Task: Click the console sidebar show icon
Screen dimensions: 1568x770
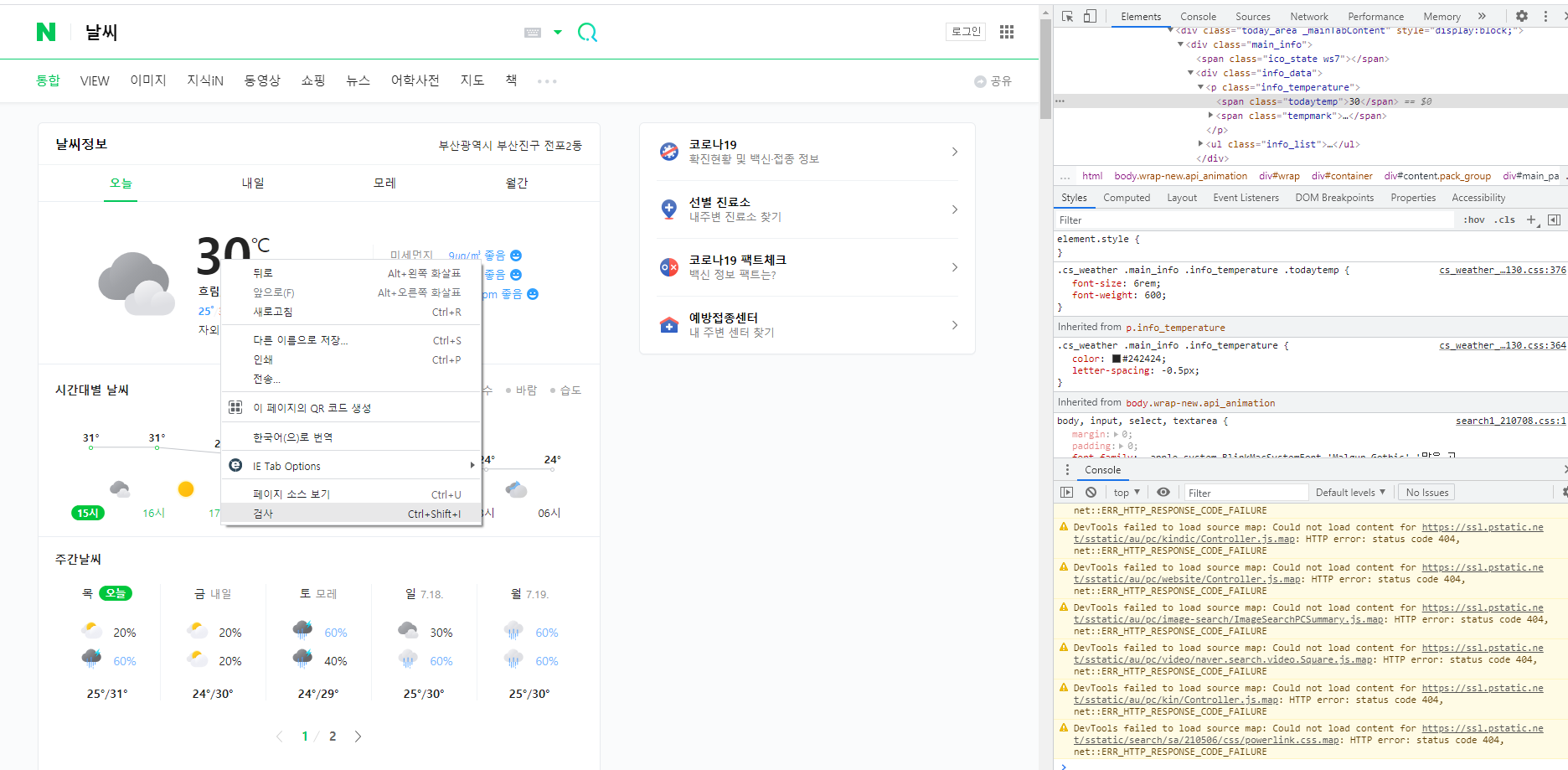Action: click(1066, 493)
